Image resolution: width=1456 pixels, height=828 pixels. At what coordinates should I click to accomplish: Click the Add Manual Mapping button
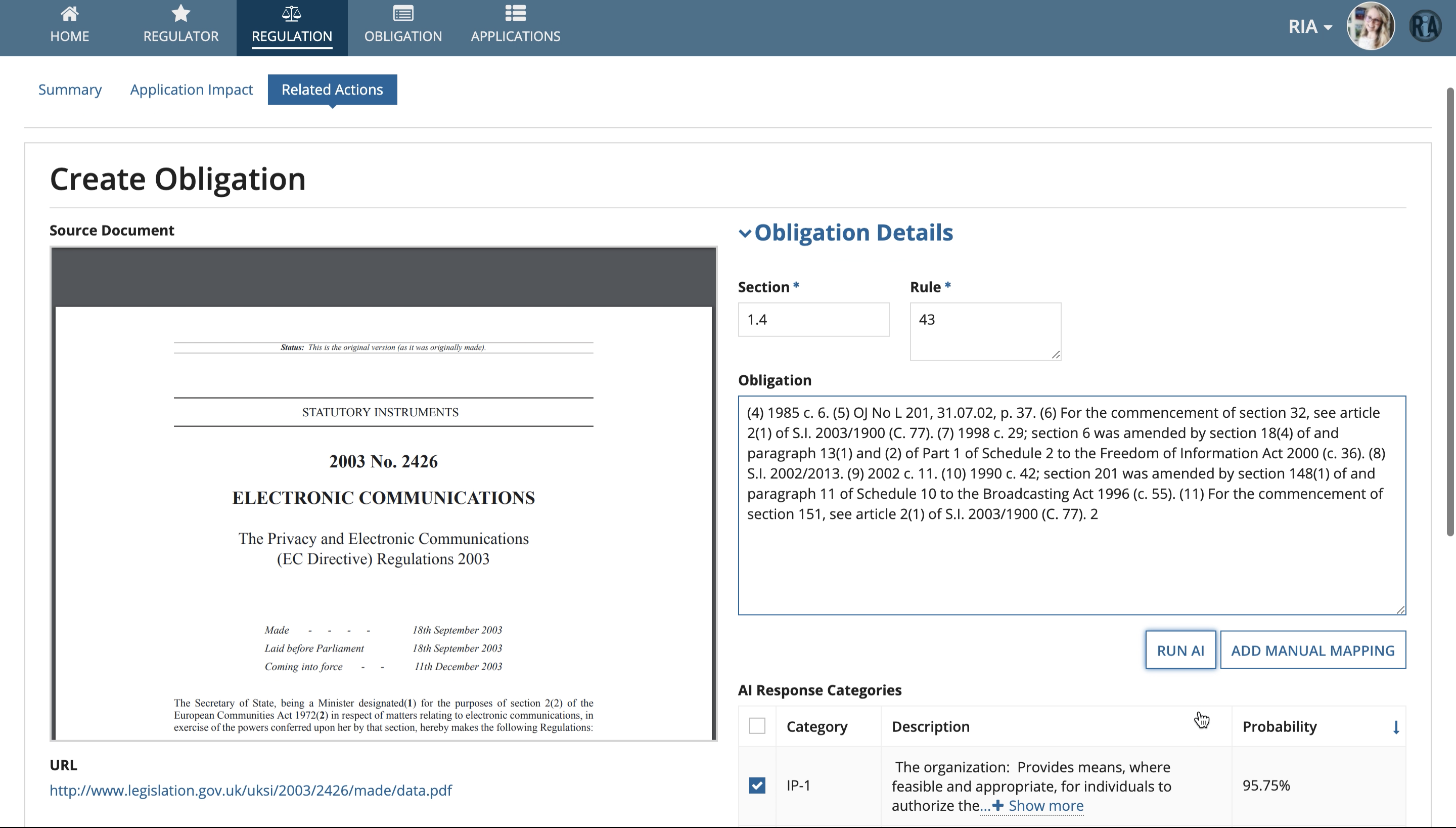(1313, 650)
